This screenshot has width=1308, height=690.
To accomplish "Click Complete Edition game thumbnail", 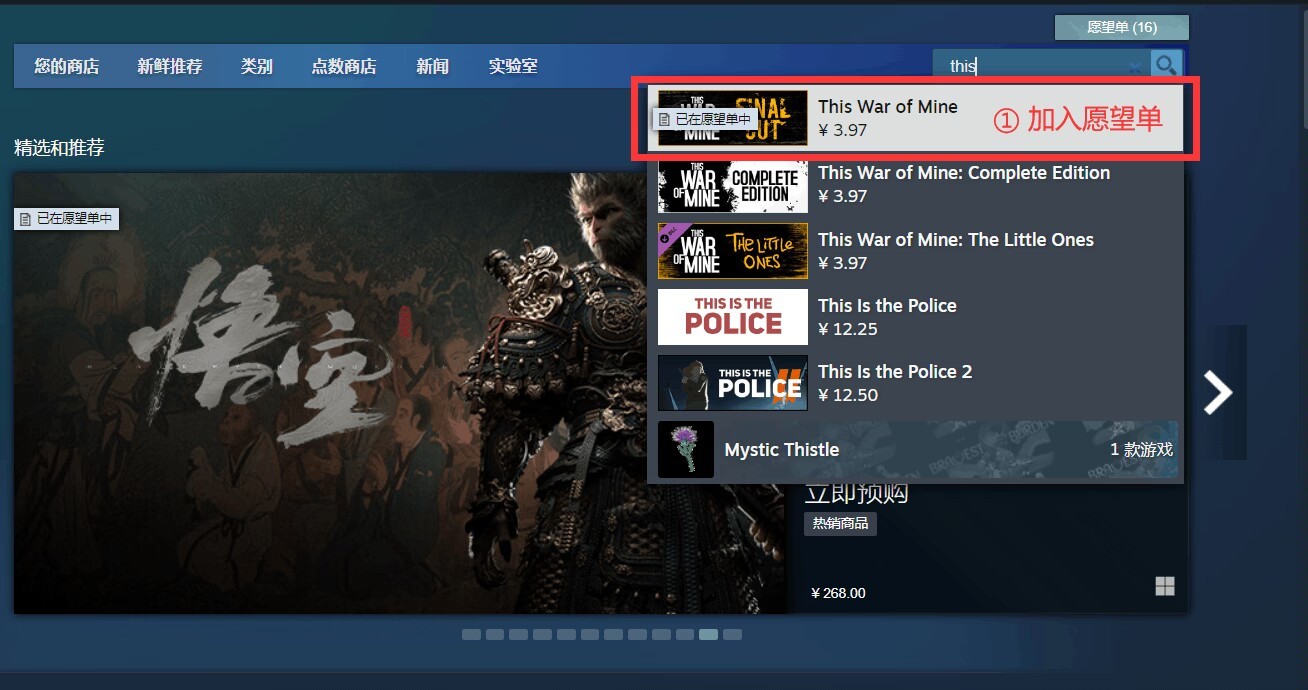I will [732, 185].
